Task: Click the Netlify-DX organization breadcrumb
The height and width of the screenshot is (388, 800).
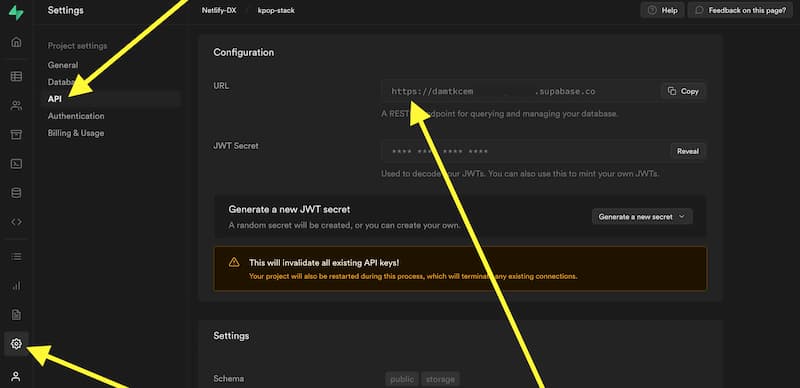Action: click(219, 10)
